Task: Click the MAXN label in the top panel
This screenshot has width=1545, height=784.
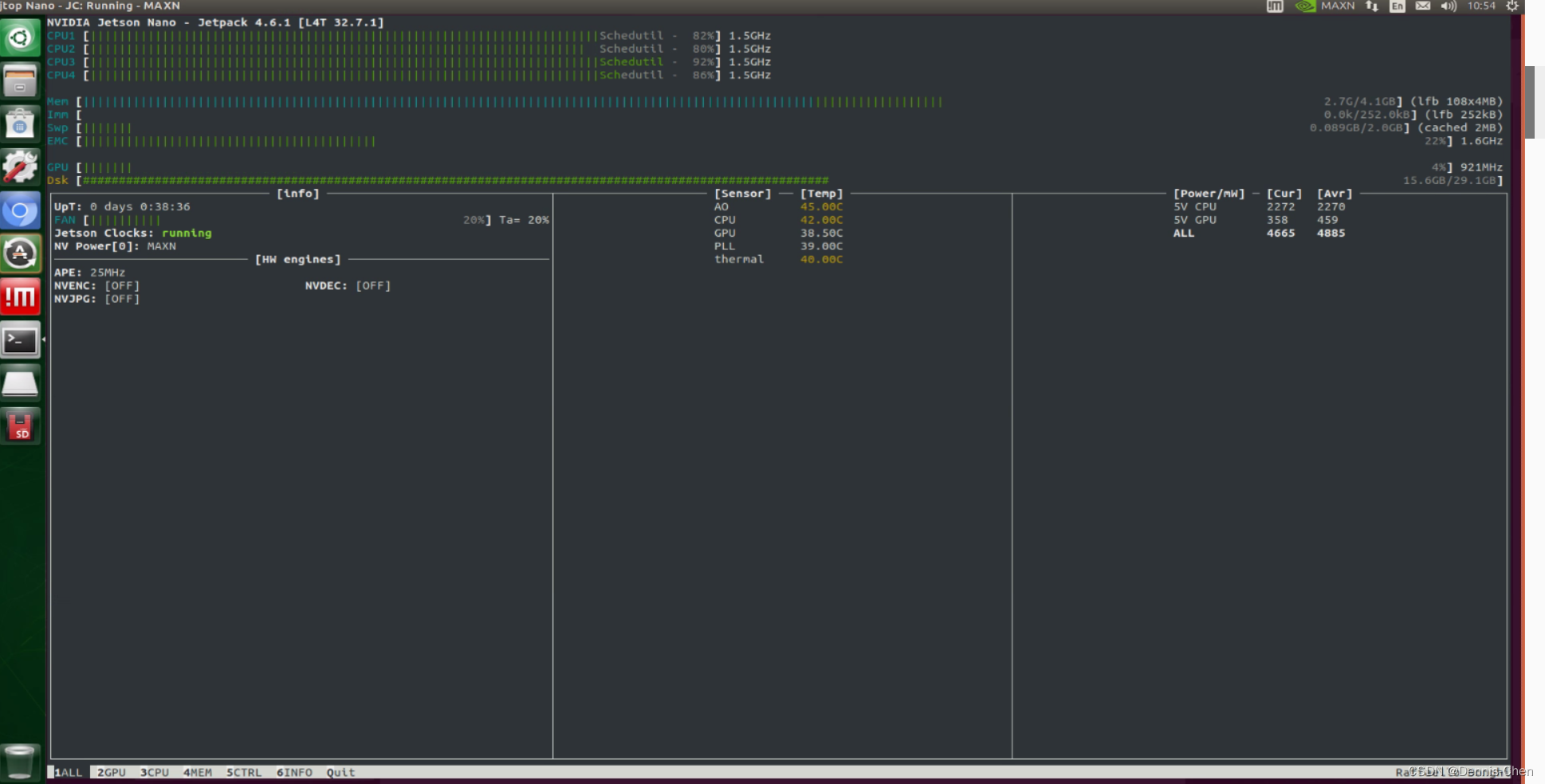Action: pyautogui.click(x=1338, y=6)
